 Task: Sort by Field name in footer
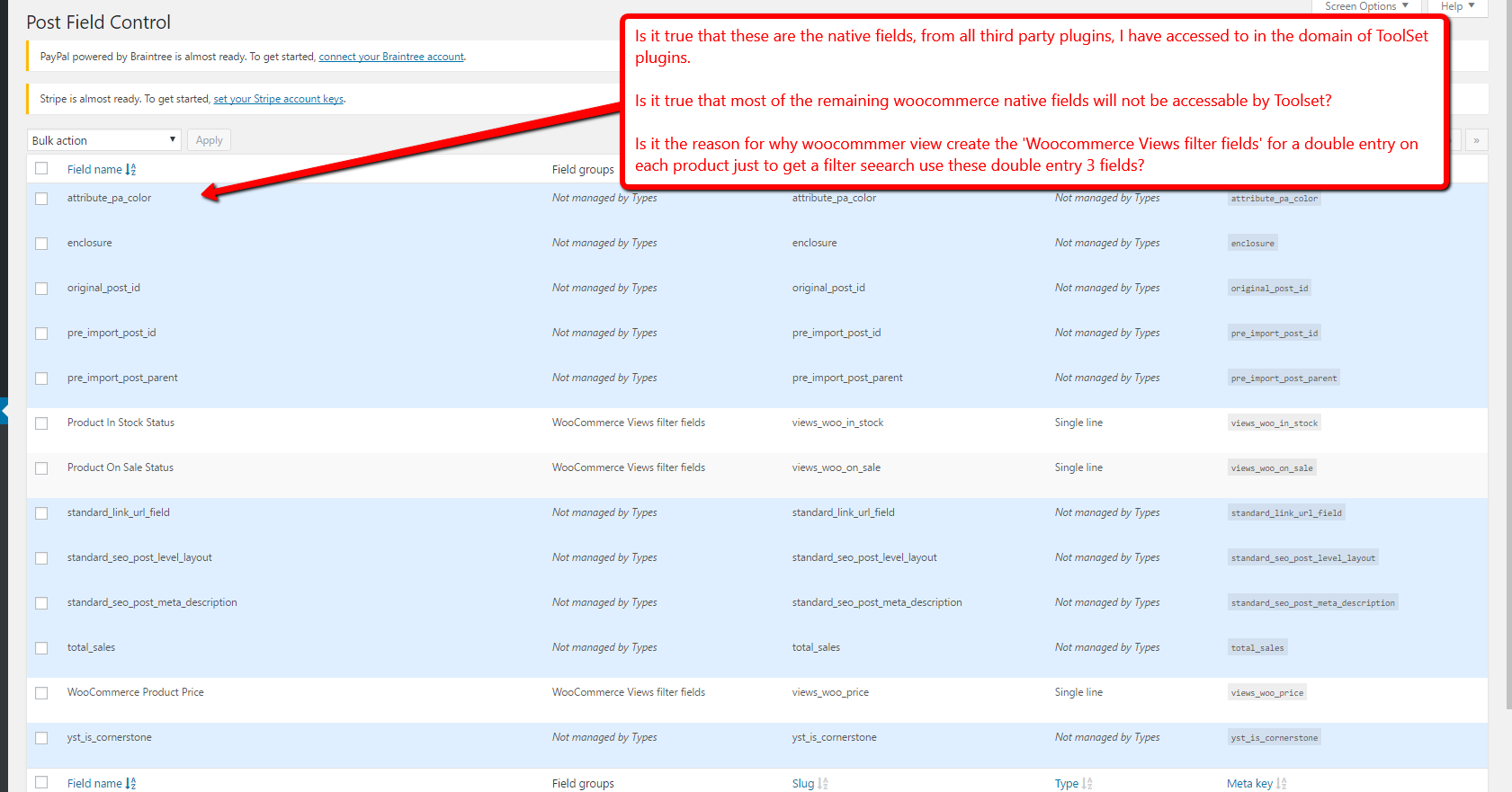coord(102,783)
